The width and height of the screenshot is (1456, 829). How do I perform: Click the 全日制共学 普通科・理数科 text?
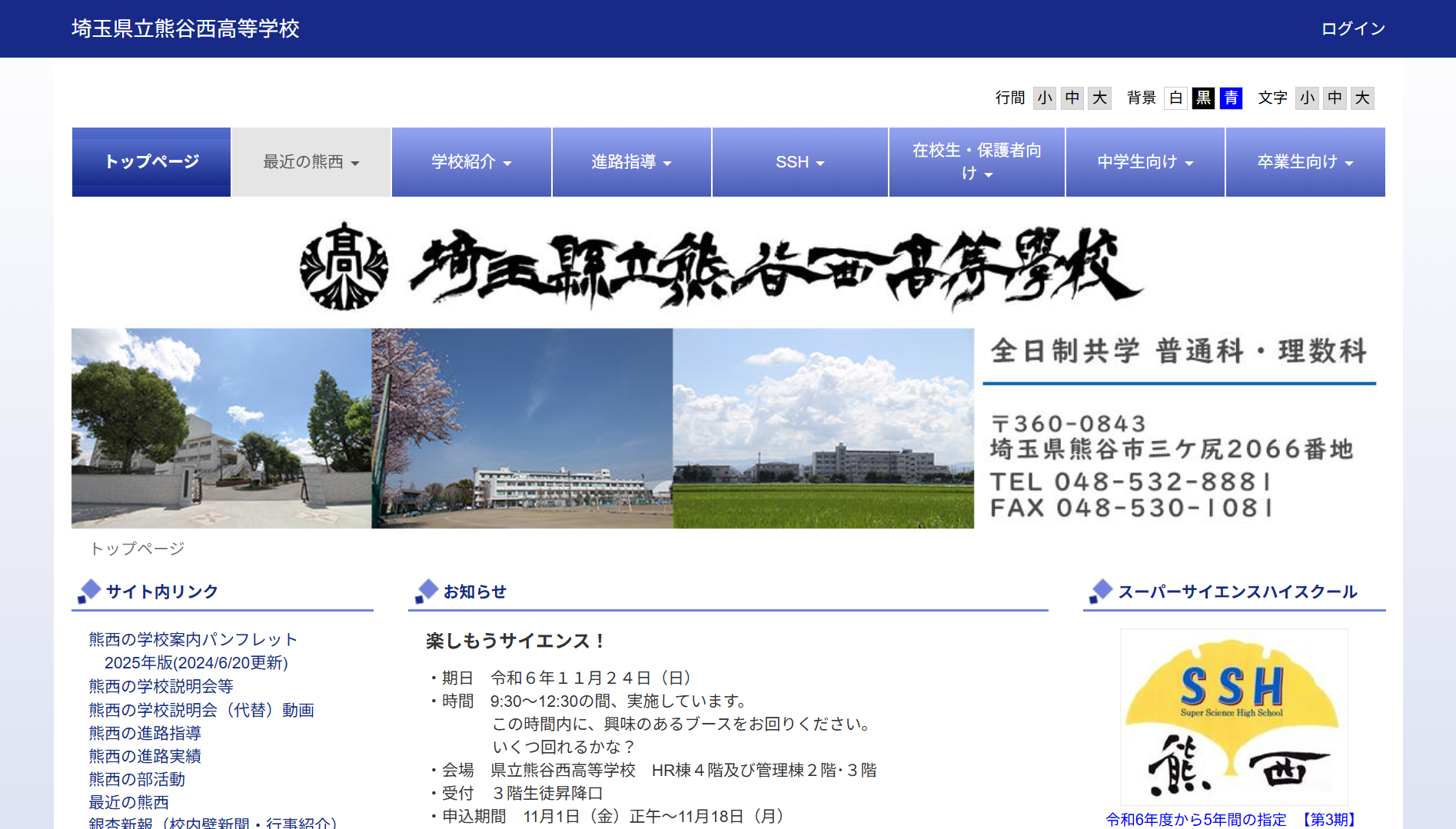click(1179, 351)
